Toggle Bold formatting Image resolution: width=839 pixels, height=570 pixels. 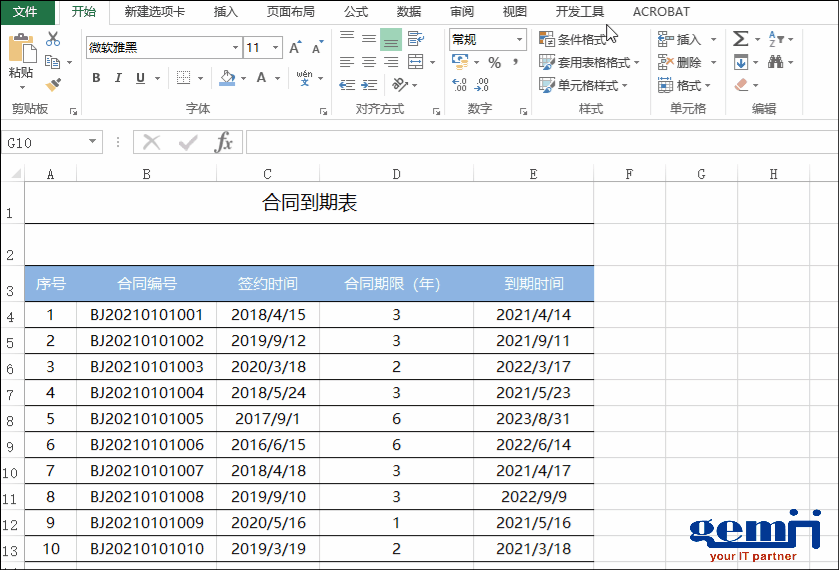96,78
